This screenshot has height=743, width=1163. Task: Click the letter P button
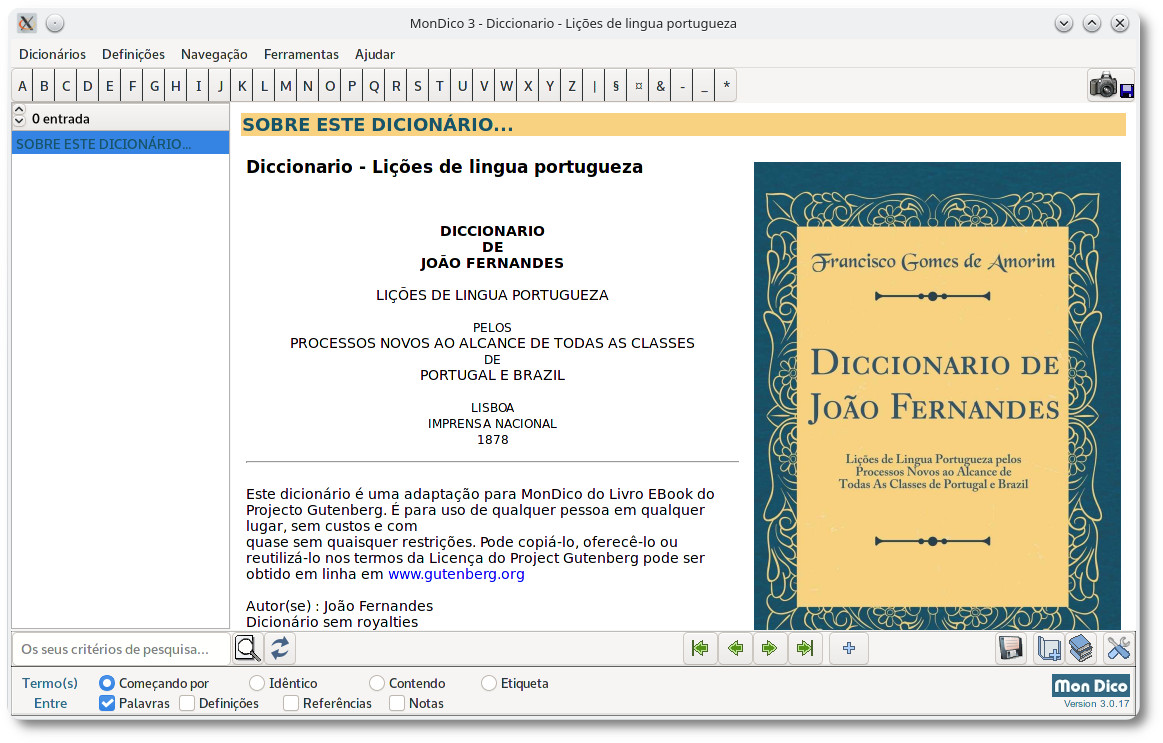click(x=352, y=85)
